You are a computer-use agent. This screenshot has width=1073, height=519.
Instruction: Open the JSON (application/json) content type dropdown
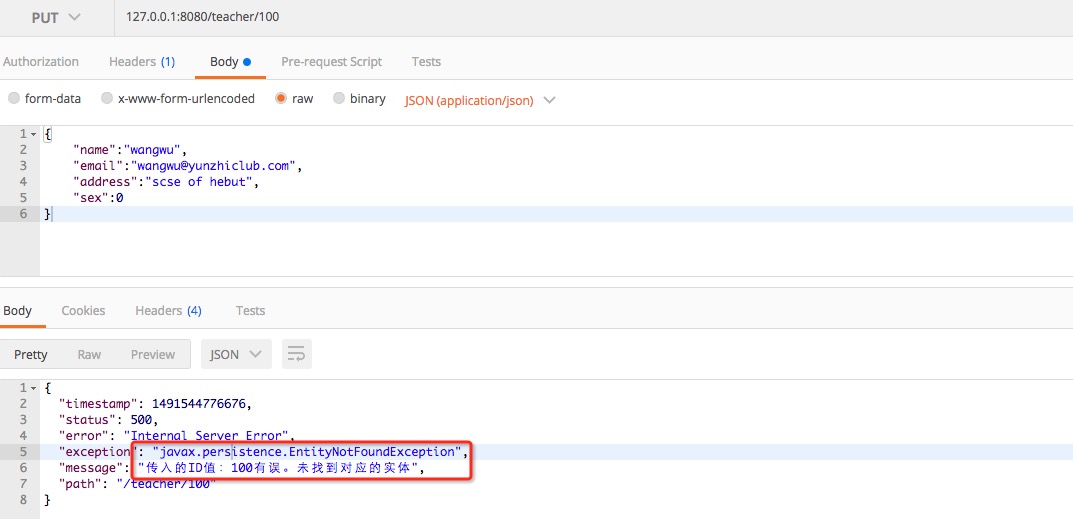[479, 100]
